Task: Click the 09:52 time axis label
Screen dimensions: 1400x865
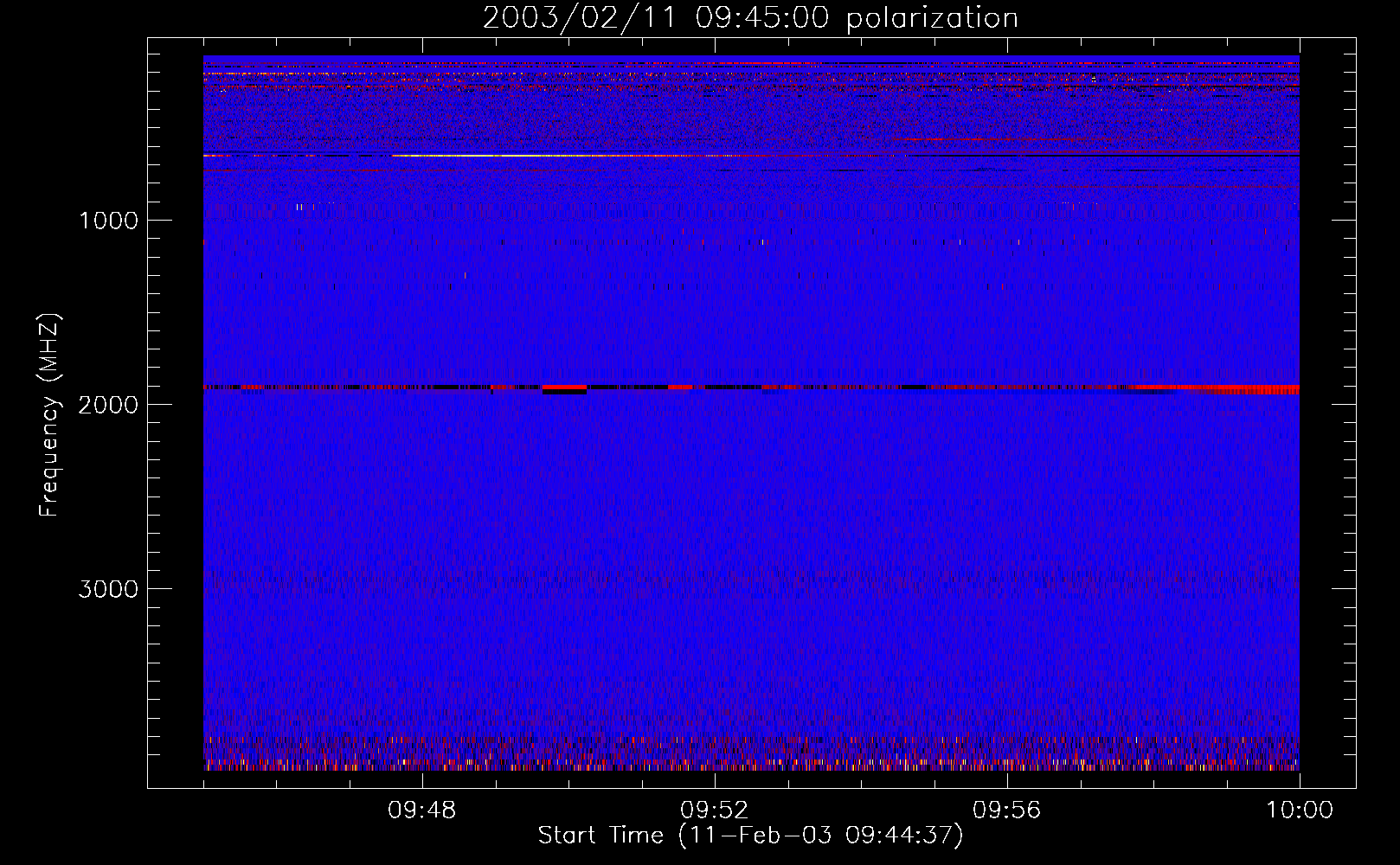Action: pos(714,811)
